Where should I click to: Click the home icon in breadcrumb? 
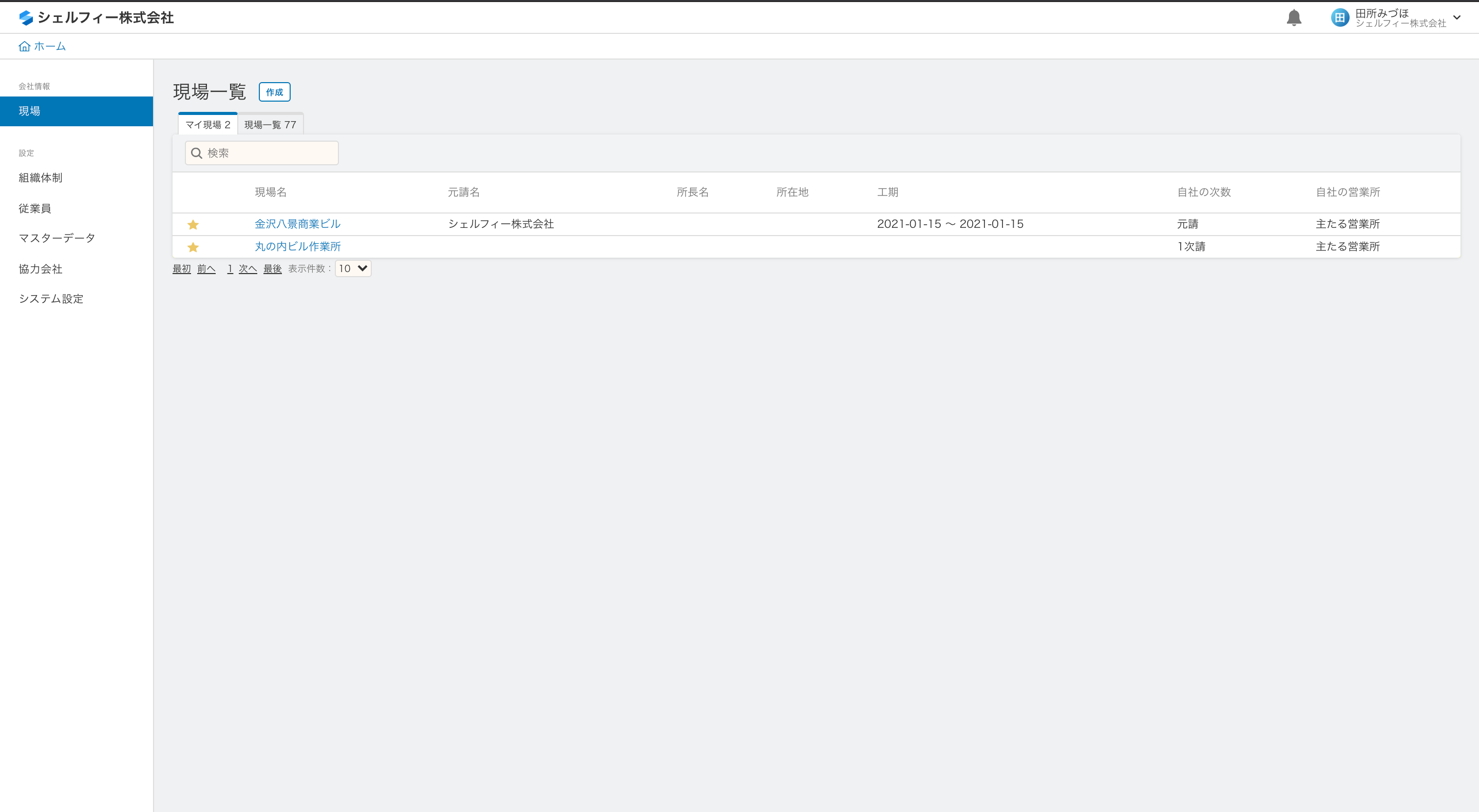(x=24, y=47)
